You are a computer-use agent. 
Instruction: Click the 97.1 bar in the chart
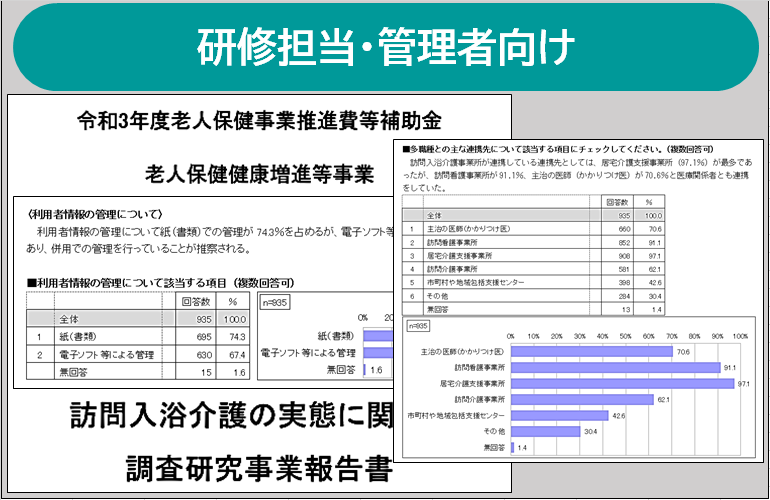622,383
